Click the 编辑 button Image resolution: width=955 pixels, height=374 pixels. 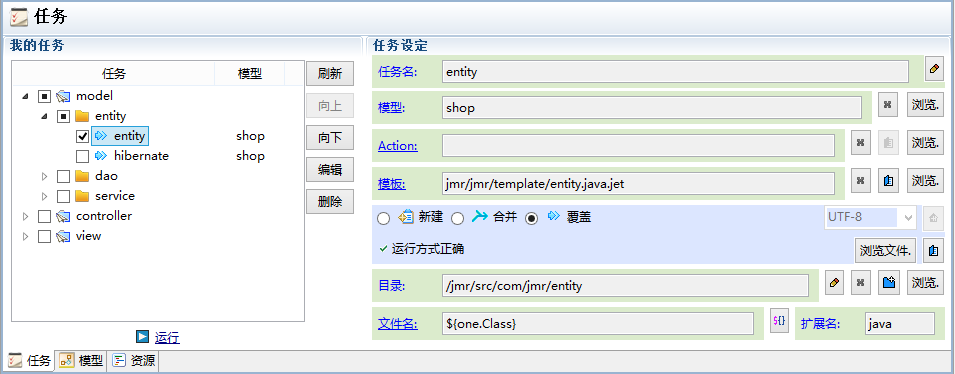330,169
